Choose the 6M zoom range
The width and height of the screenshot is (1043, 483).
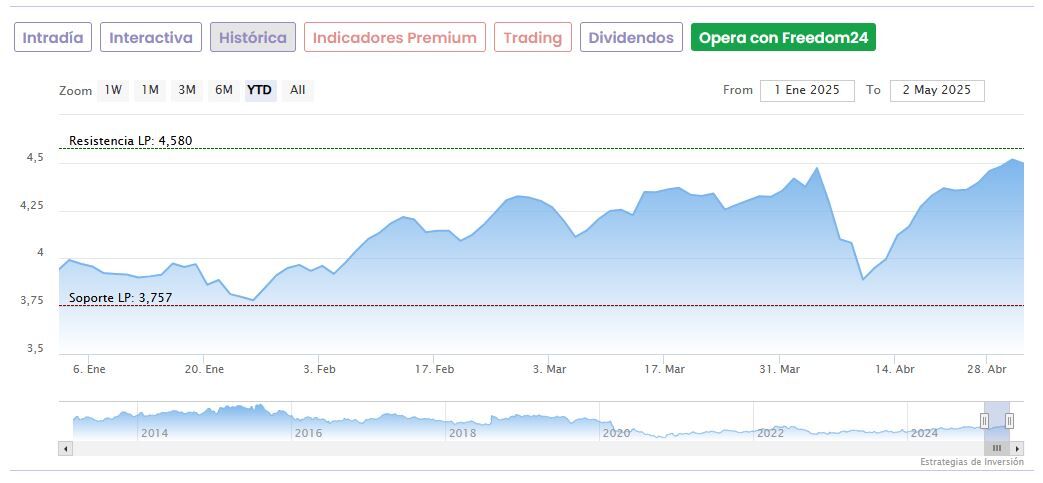[x=223, y=90]
